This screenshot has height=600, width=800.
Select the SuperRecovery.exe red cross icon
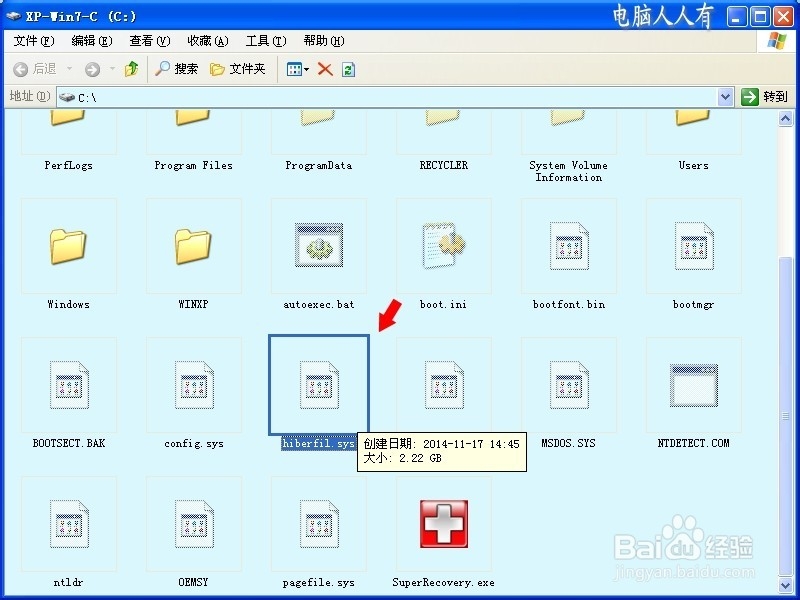(x=444, y=524)
